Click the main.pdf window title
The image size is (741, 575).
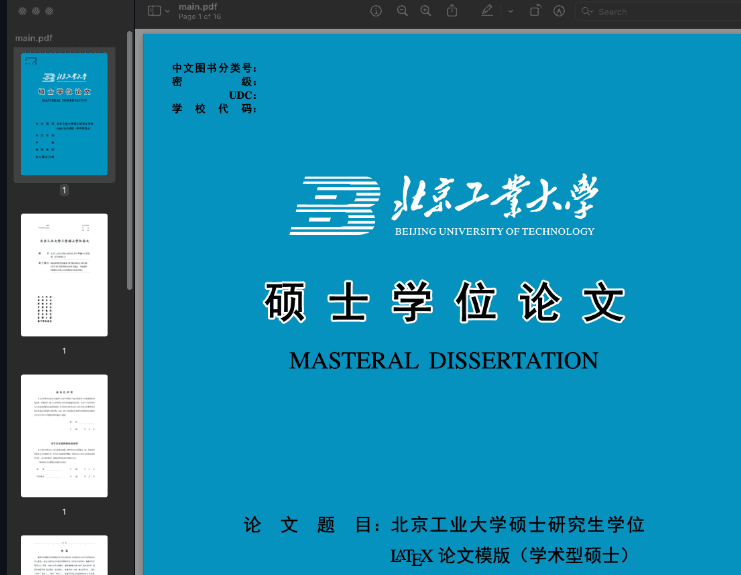198,7
